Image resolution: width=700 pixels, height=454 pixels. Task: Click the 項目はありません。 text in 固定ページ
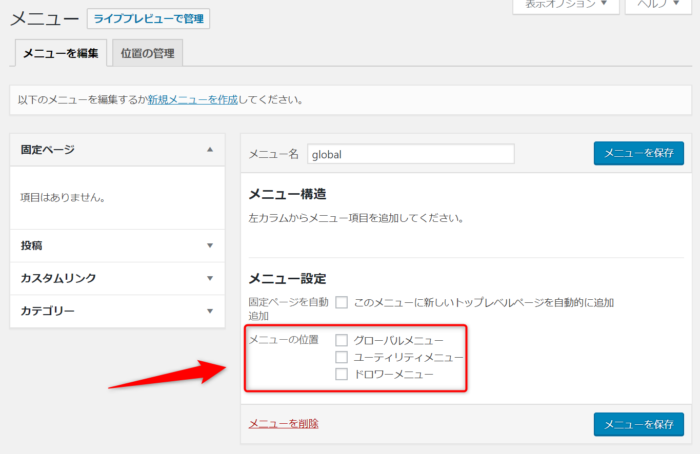coord(63,198)
